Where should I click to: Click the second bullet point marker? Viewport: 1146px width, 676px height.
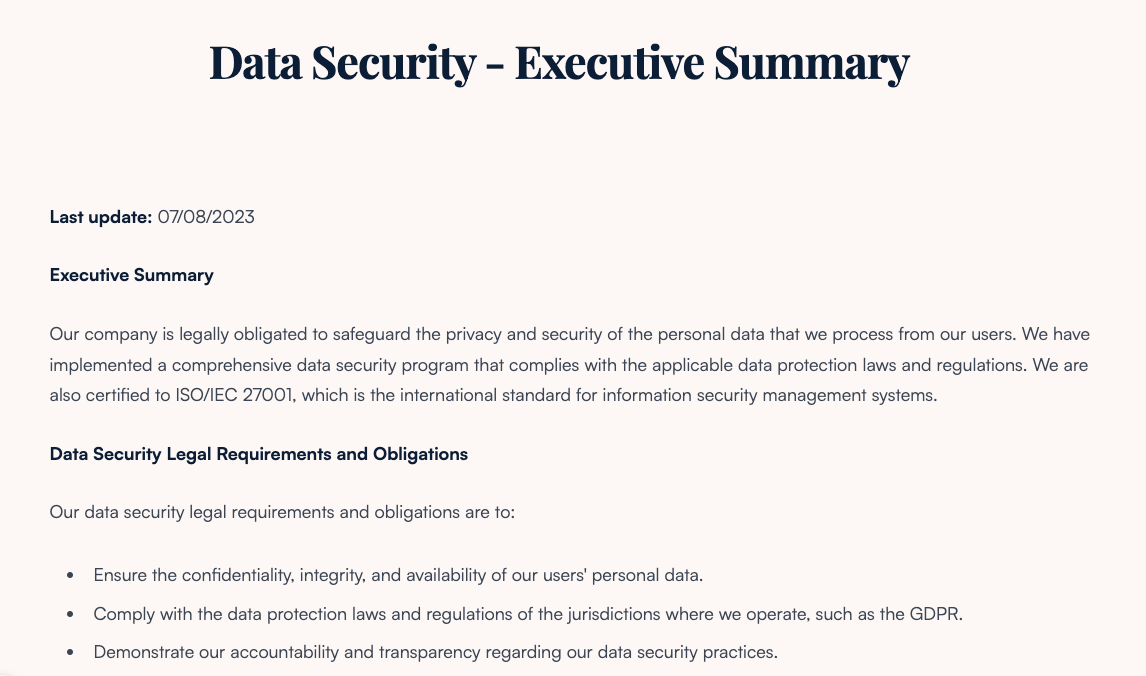(70, 615)
